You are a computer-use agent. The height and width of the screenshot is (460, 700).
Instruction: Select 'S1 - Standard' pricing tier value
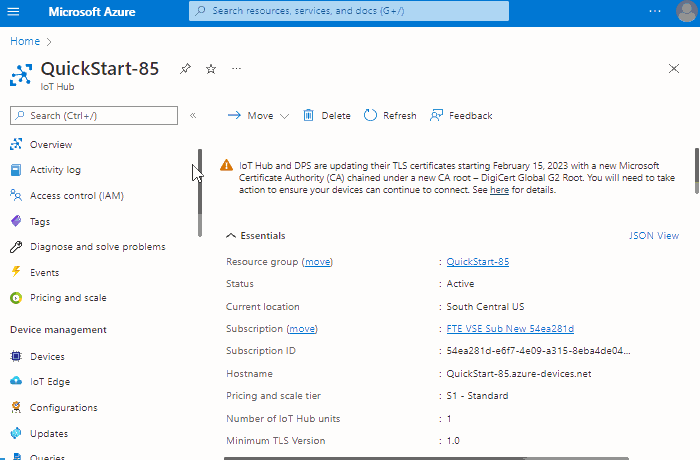(x=477, y=396)
